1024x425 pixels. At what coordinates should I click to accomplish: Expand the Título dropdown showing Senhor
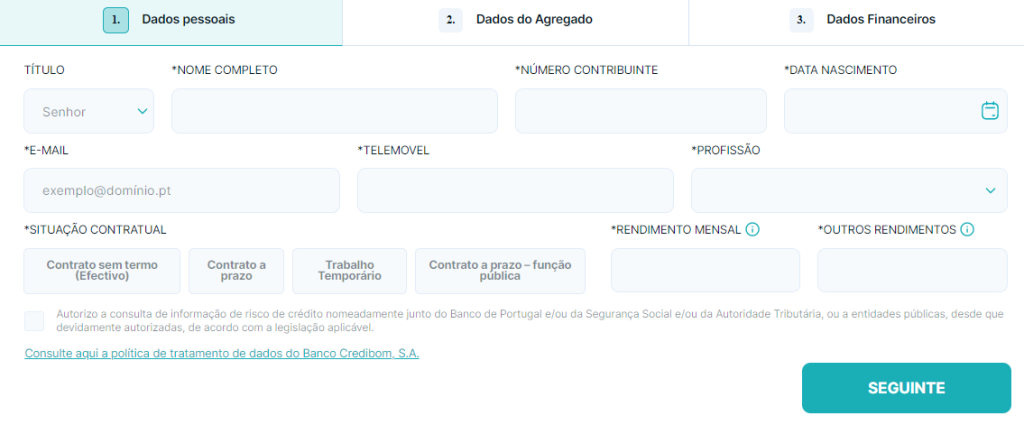(89, 111)
